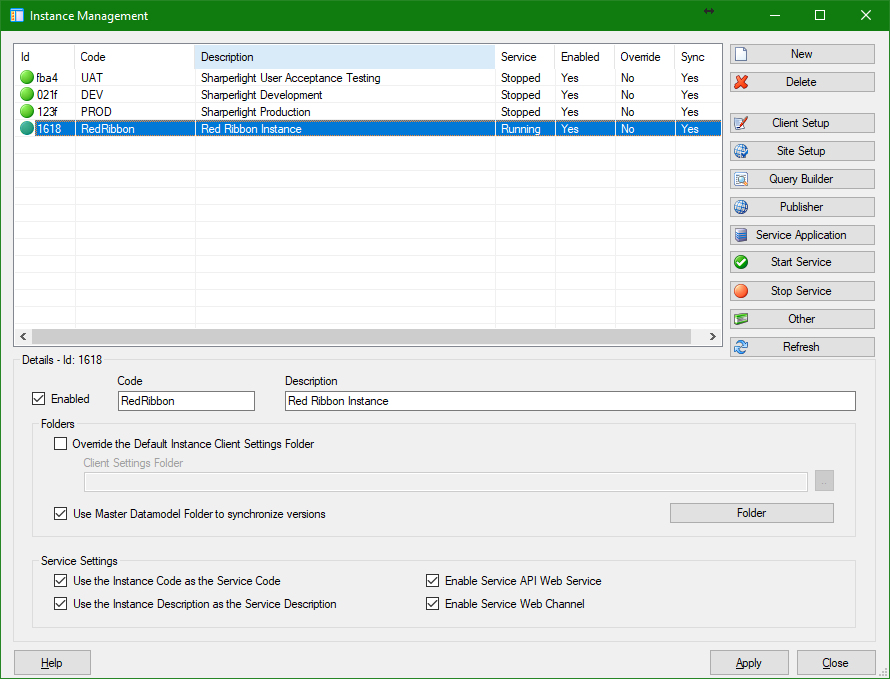This screenshot has height=679, width=890.
Task: Click the scrollbar left arrow in instance list
Action: pos(23,336)
